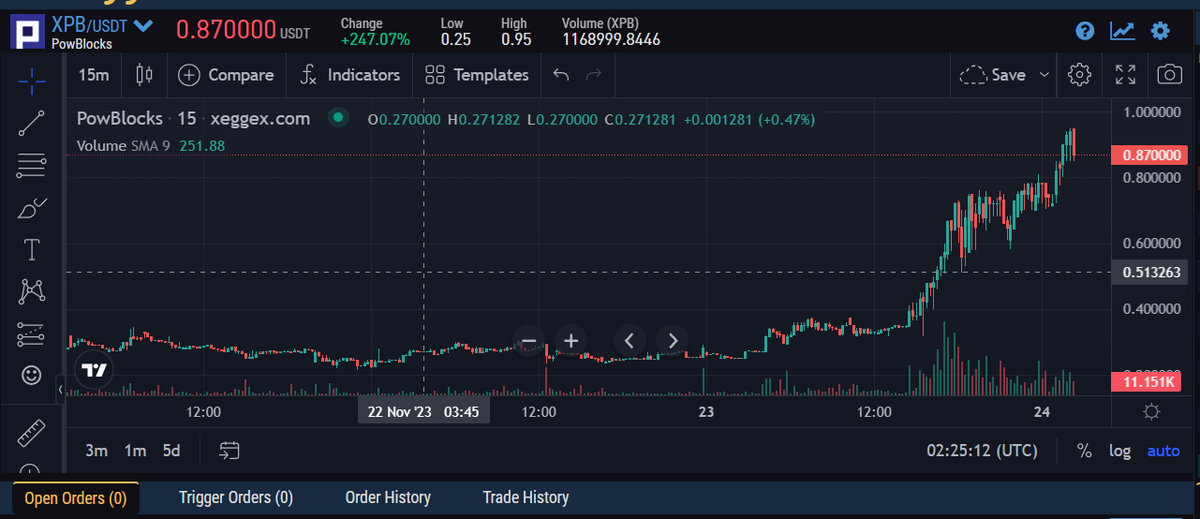The width and height of the screenshot is (1200, 519).
Task: Undo the last chart action
Action: [x=561, y=75]
